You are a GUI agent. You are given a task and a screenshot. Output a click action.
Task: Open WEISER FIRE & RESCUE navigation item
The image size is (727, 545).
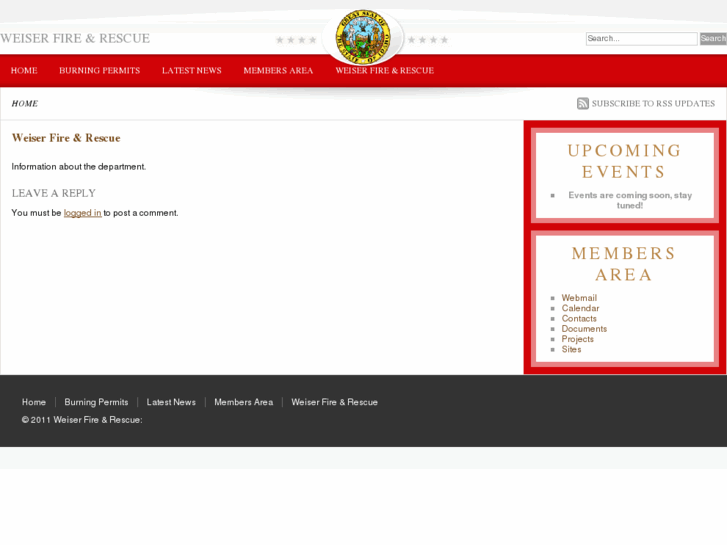click(385, 71)
